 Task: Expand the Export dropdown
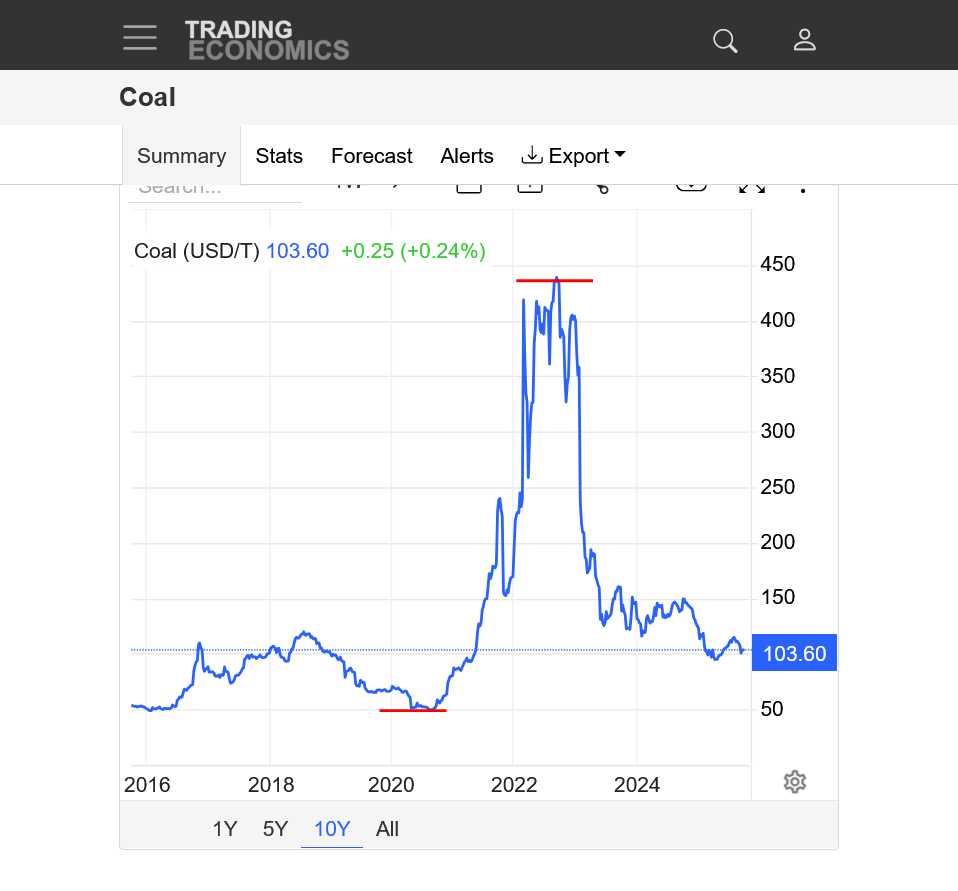coord(574,156)
